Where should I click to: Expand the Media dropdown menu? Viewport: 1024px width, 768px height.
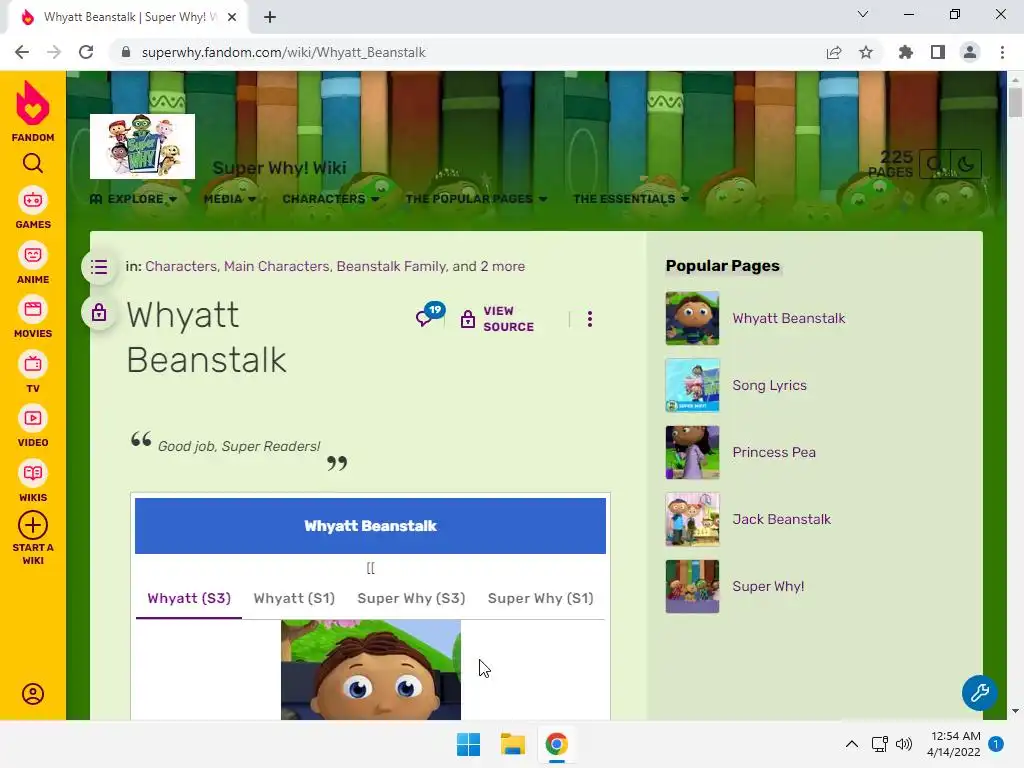(229, 199)
